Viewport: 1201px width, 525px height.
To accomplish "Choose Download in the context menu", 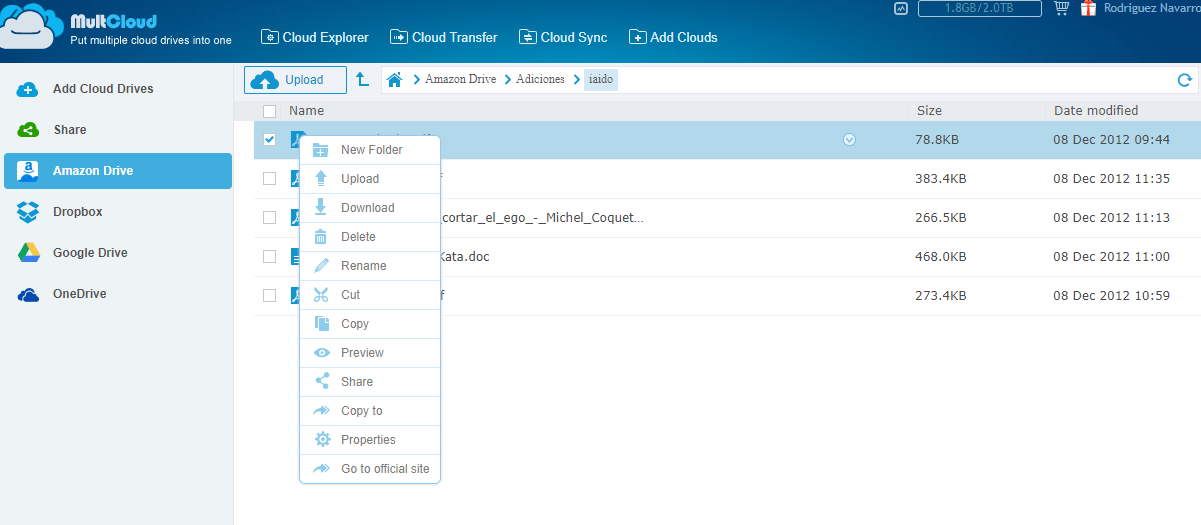I will [370, 208].
